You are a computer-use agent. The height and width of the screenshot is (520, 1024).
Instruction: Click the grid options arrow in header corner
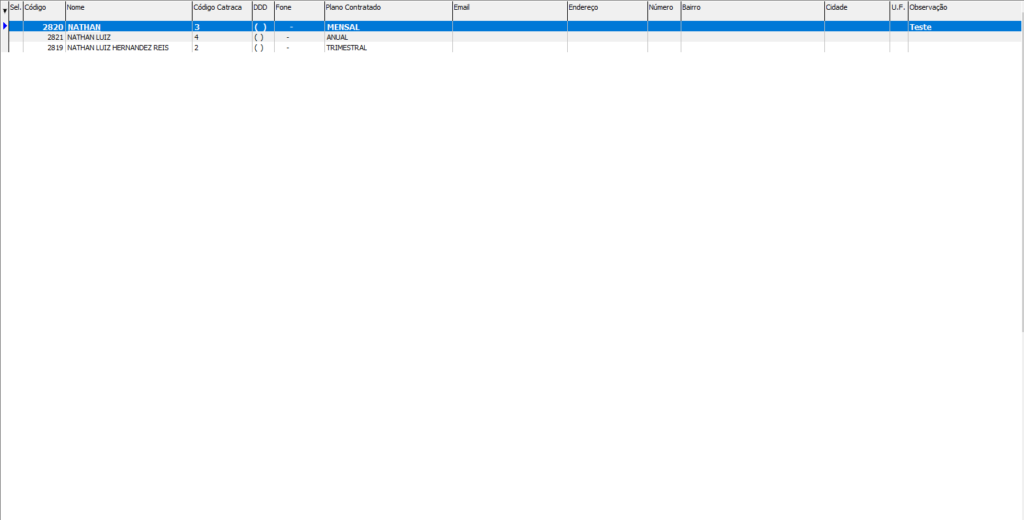tap(5, 10)
